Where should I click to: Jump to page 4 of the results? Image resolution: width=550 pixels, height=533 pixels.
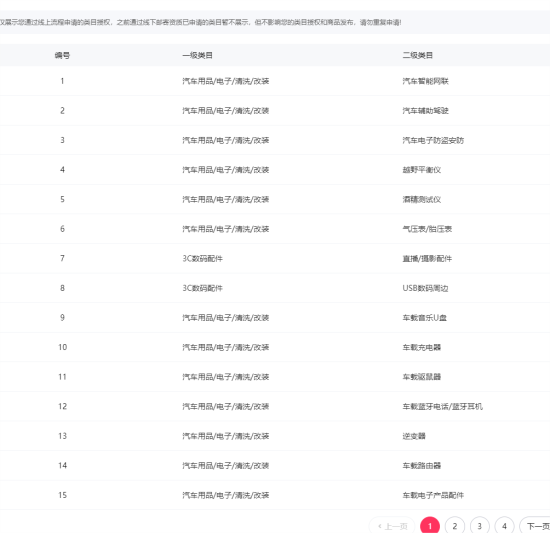click(x=504, y=526)
